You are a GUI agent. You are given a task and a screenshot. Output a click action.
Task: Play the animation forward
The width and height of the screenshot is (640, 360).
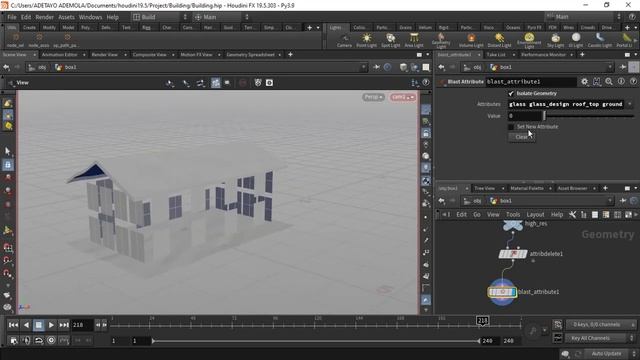click(x=51, y=325)
